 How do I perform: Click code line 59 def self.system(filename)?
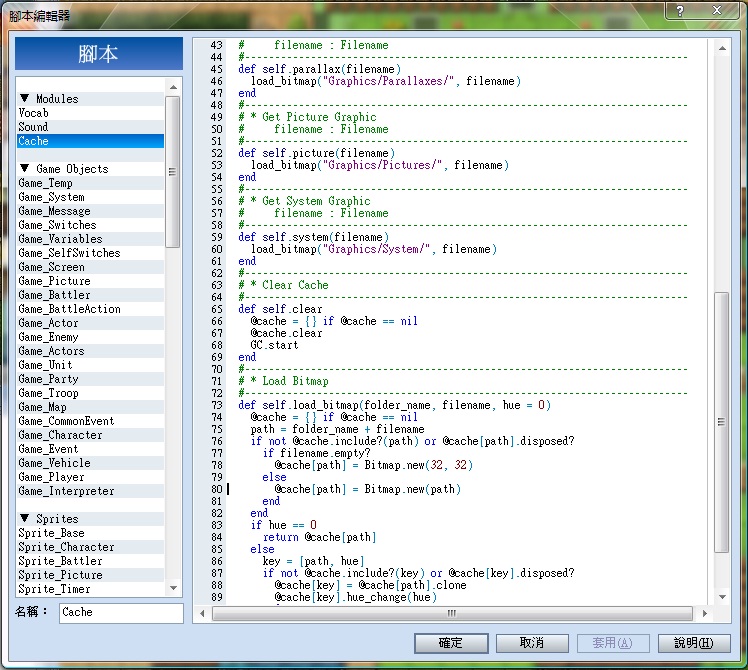pos(313,237)
